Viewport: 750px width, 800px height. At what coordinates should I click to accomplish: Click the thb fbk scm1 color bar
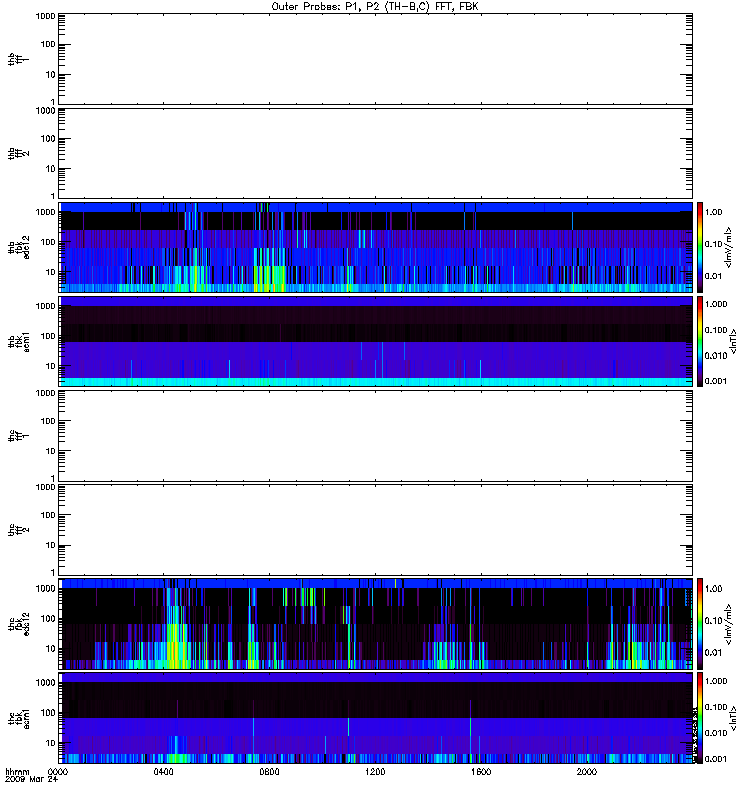point(700,341)
